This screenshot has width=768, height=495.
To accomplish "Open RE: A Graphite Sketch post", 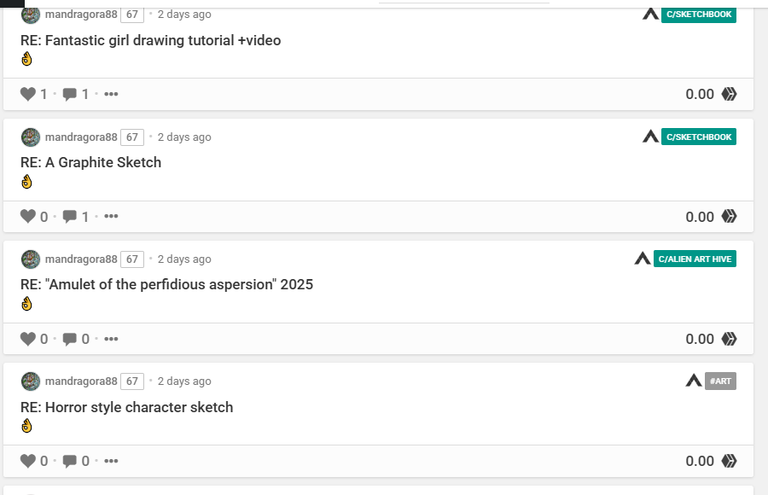I will point(91,162).
